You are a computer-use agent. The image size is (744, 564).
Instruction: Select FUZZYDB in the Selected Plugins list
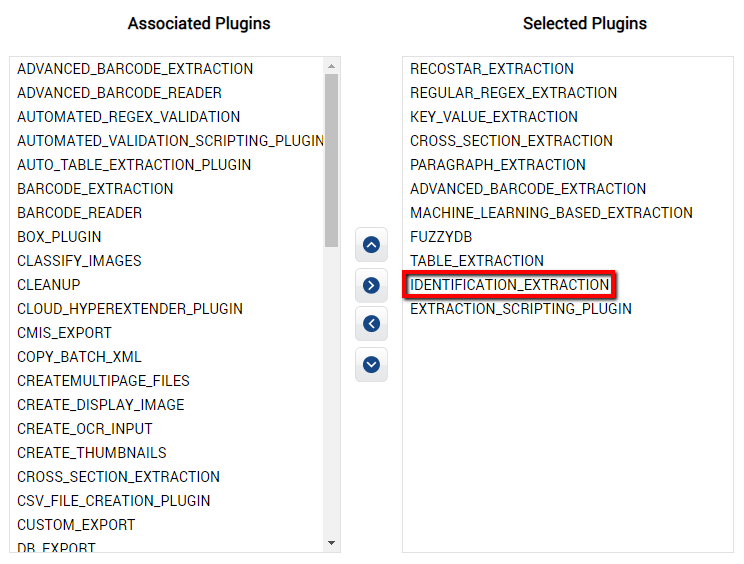pos(441,237)
